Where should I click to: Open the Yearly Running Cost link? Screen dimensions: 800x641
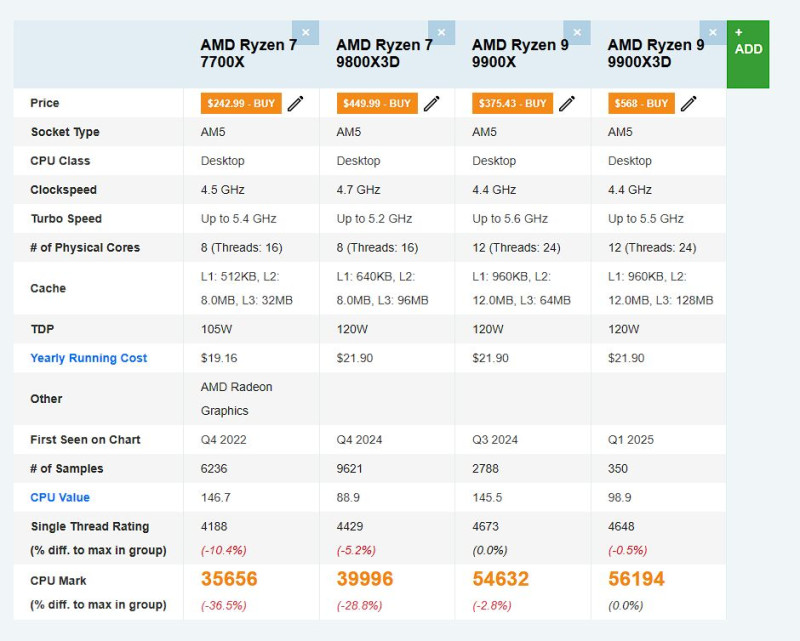point(89,358)
